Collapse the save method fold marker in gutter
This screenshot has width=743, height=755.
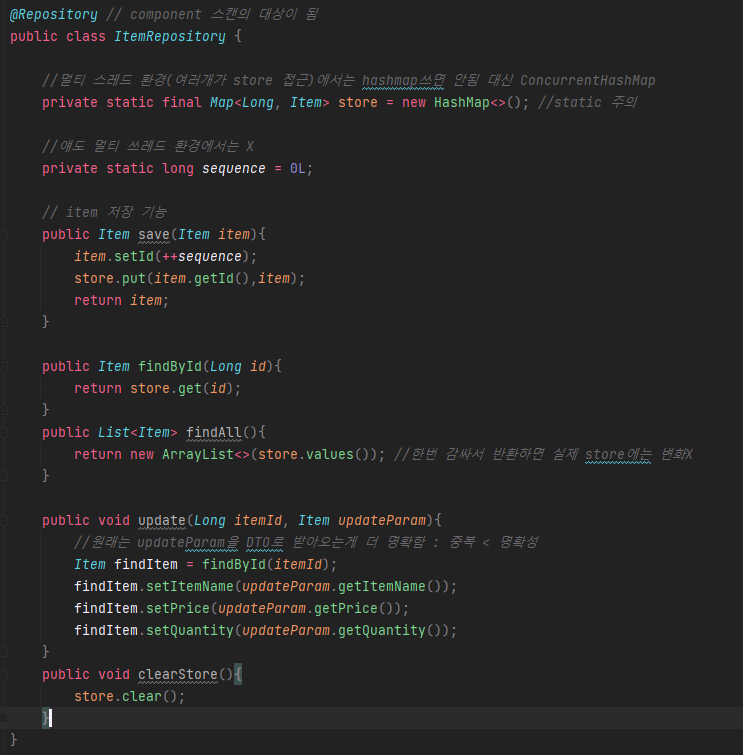click(5, 234)
